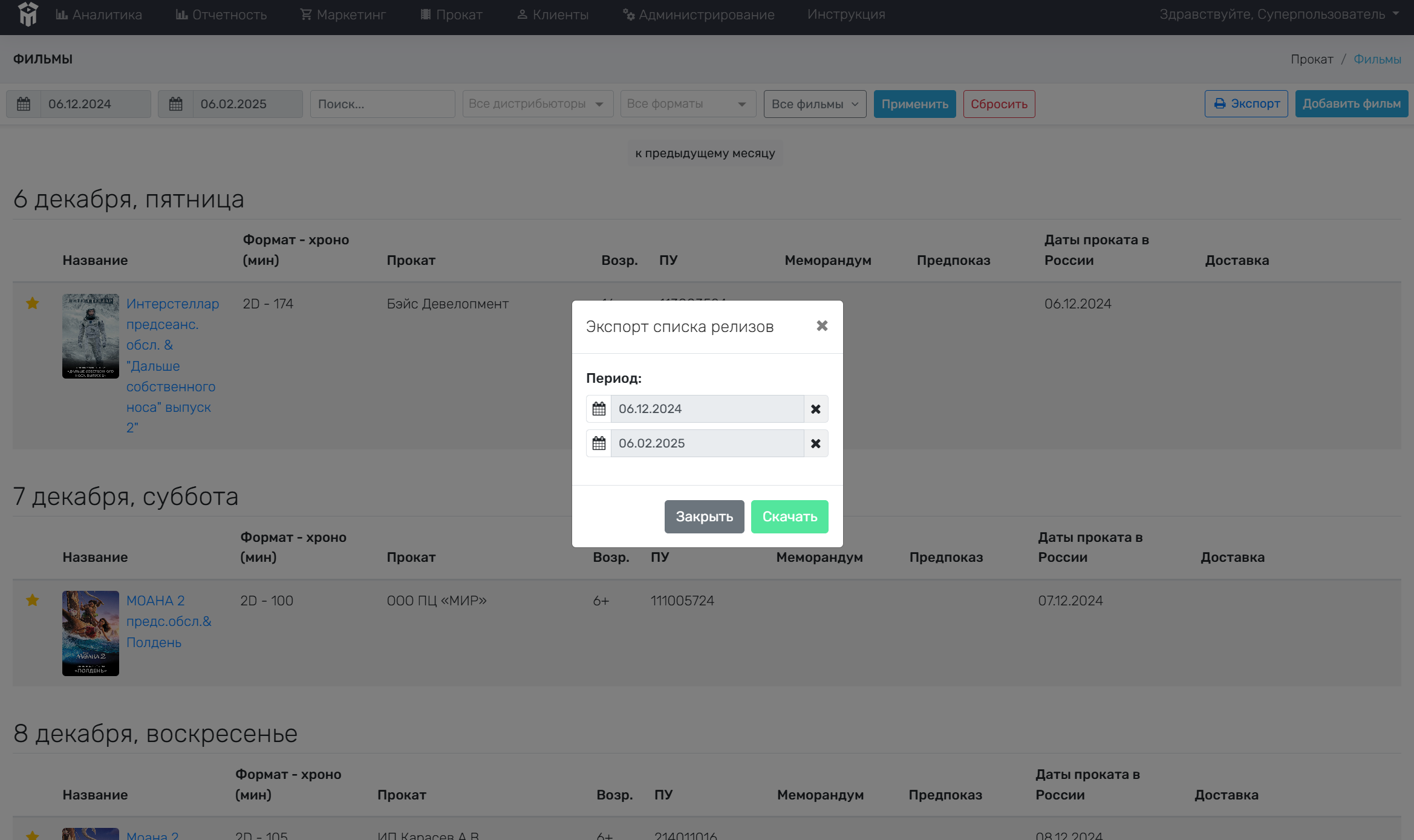Click heading 7 декабря, суббота
The width and height of the screenshot is (1414, 840).
pos(126,497)
